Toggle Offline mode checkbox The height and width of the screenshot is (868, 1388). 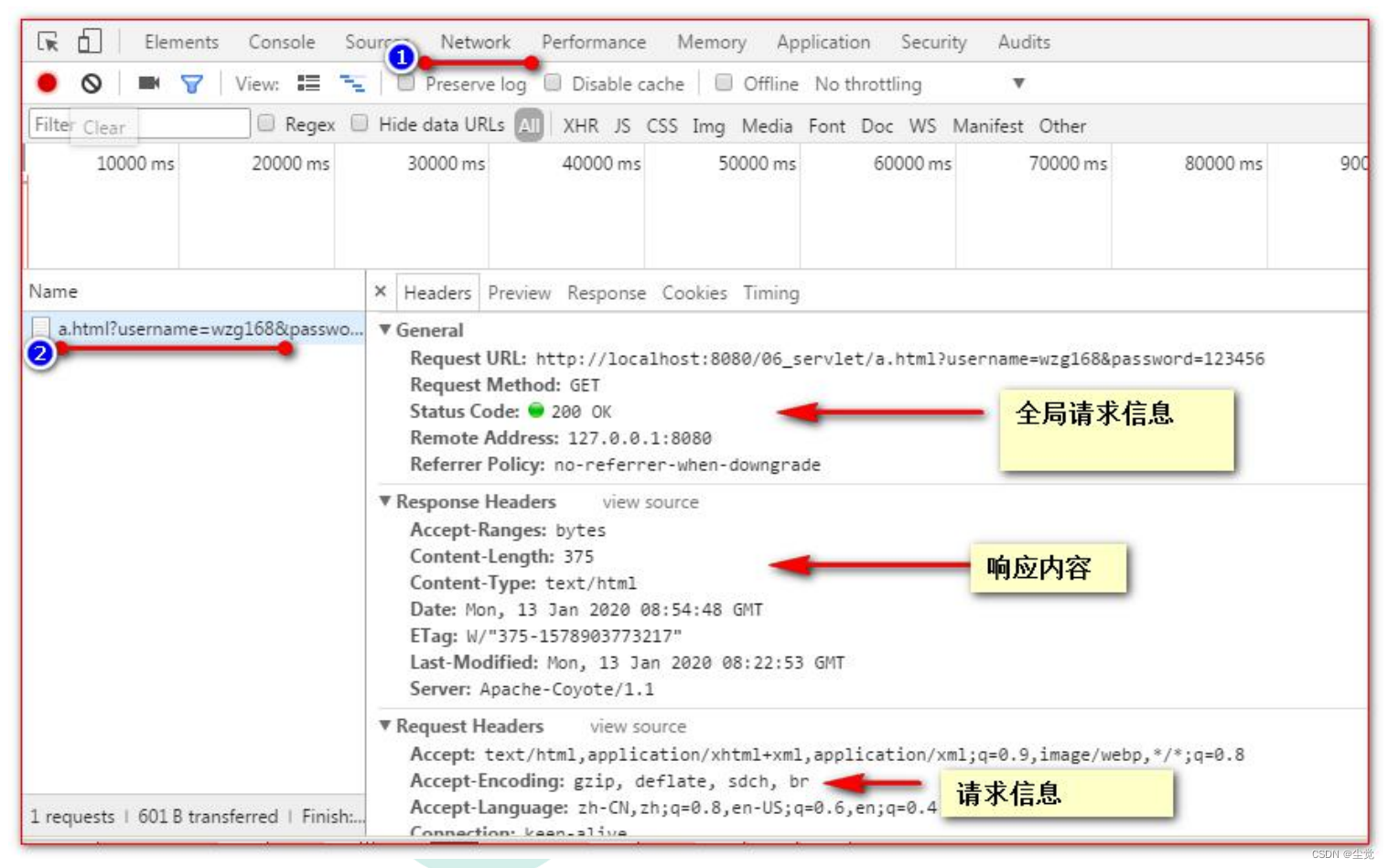click(725, 83)
